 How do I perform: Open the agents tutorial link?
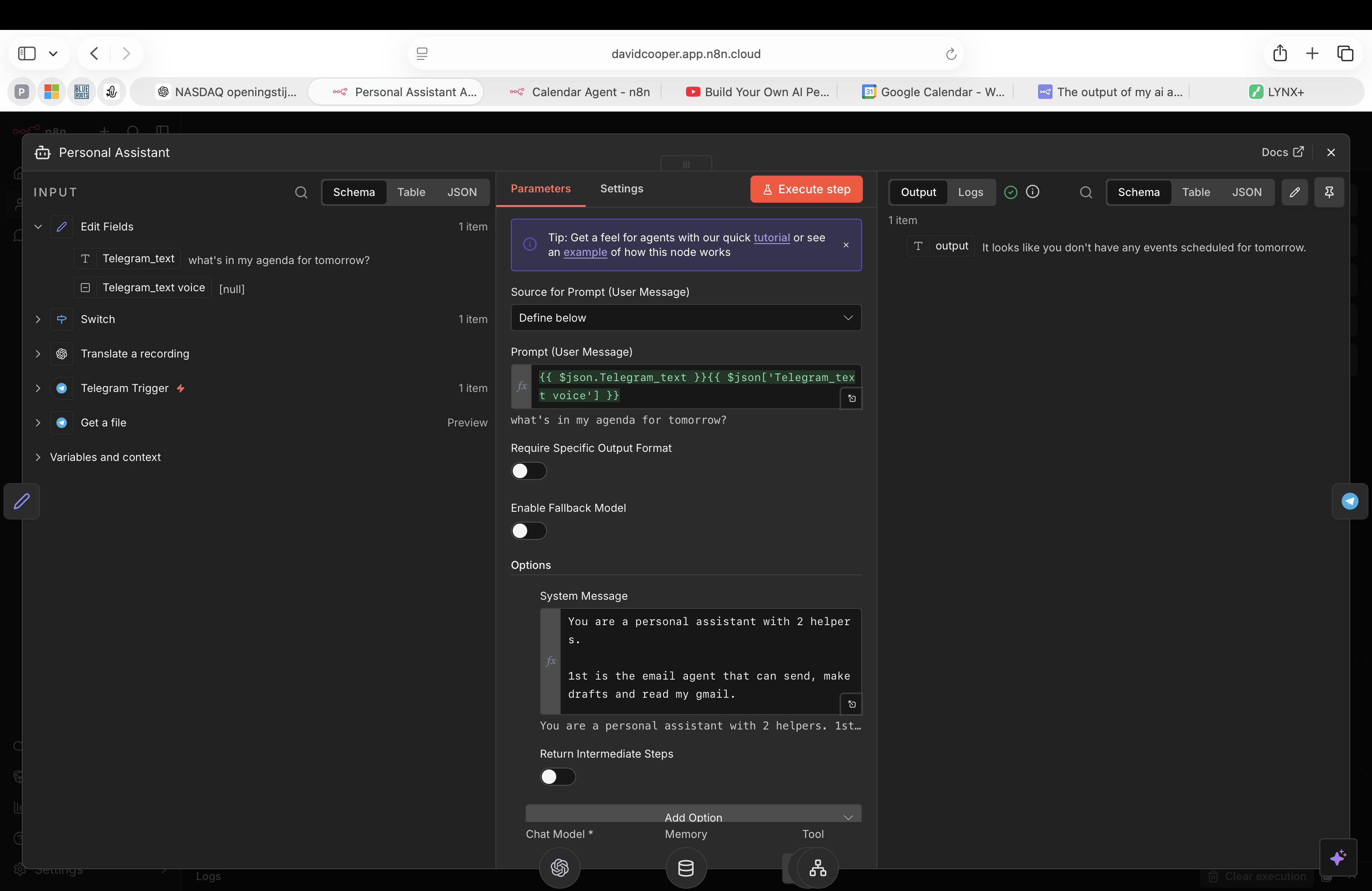click(x=771, y=237)
